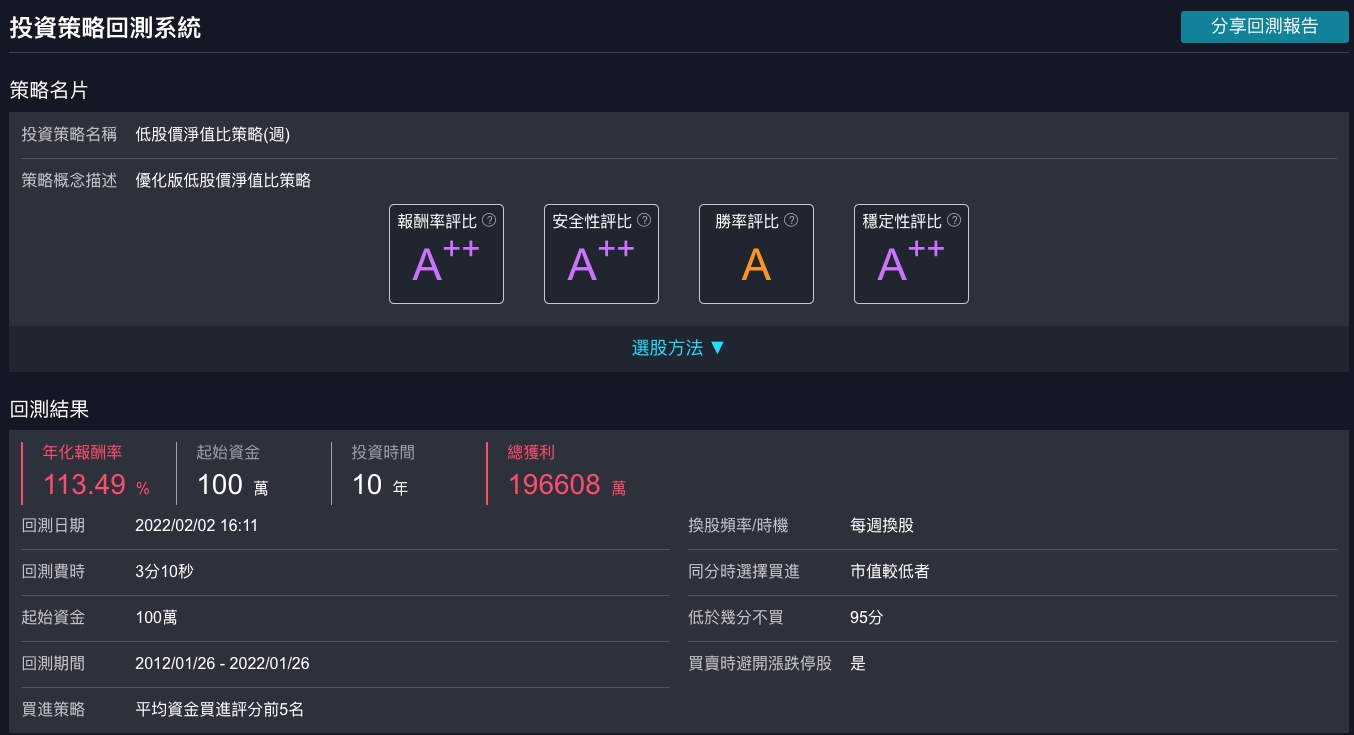Click the 每週換股 rebalancing frequency value
Image resolution: width=1354 pixels, height=735 pixels.
(x=881, y=525)
